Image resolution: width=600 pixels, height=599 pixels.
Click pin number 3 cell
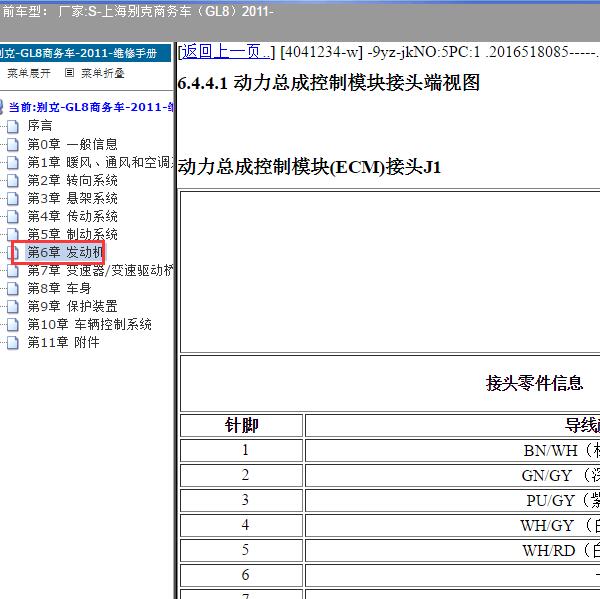pos(241,500)
